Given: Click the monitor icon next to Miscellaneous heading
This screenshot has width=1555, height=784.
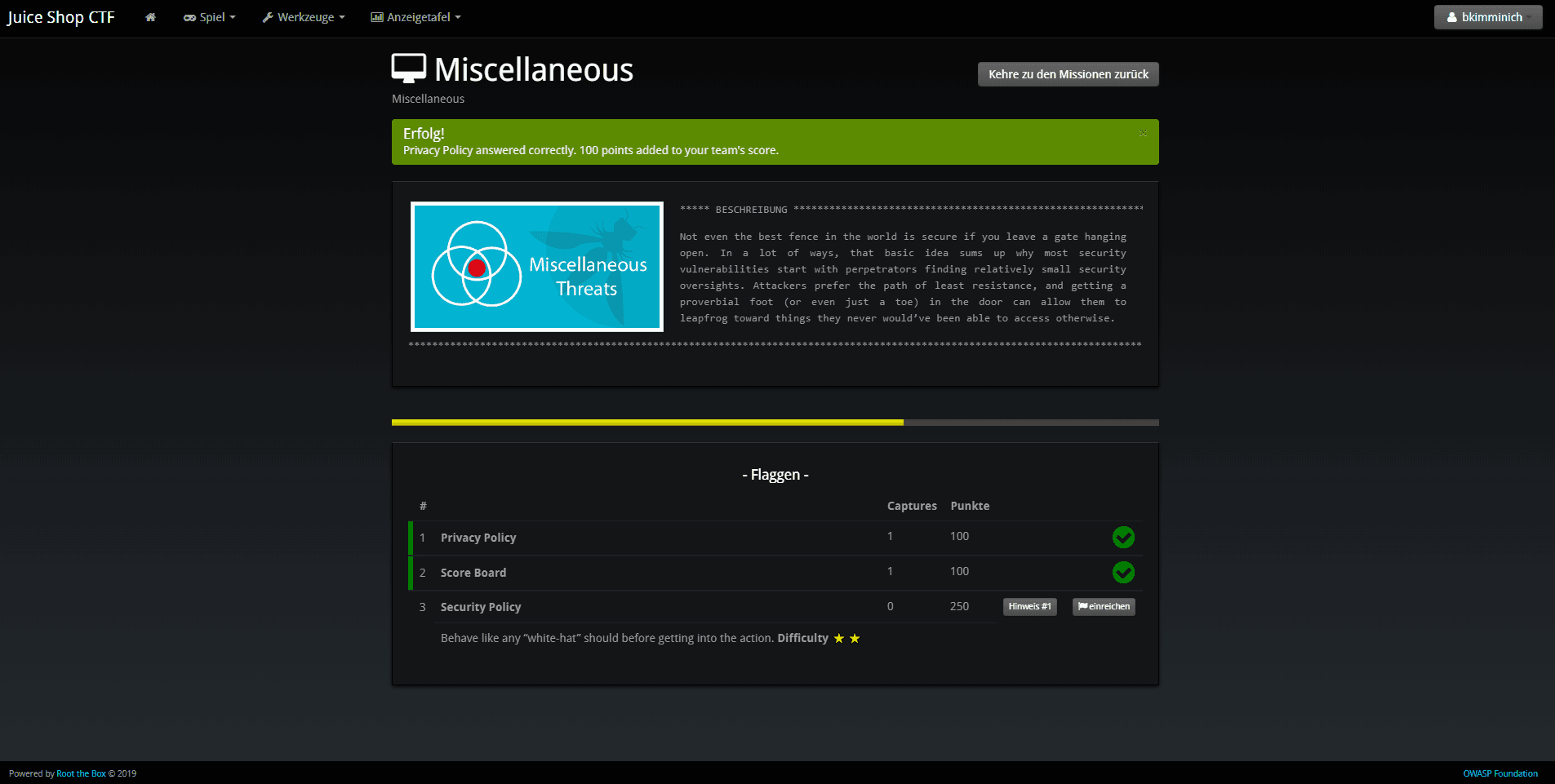Looking at the screenshot, I should tap(409, 69).
